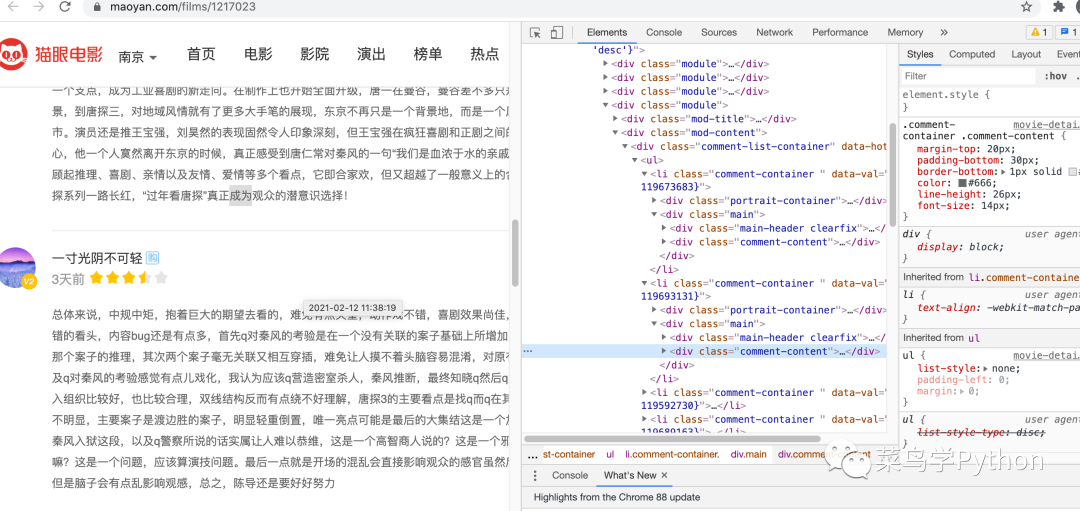Open the drawer three-dot menu beside Console

pyautogui.click(x=534, y=475)
